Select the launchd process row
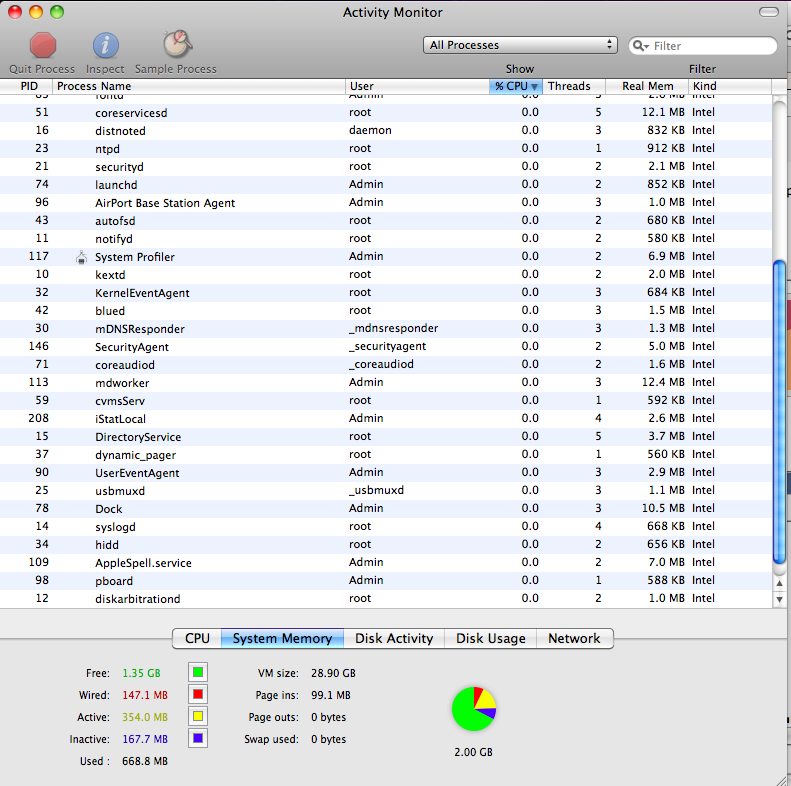This screenshot has height=786, width=791. 386,185
